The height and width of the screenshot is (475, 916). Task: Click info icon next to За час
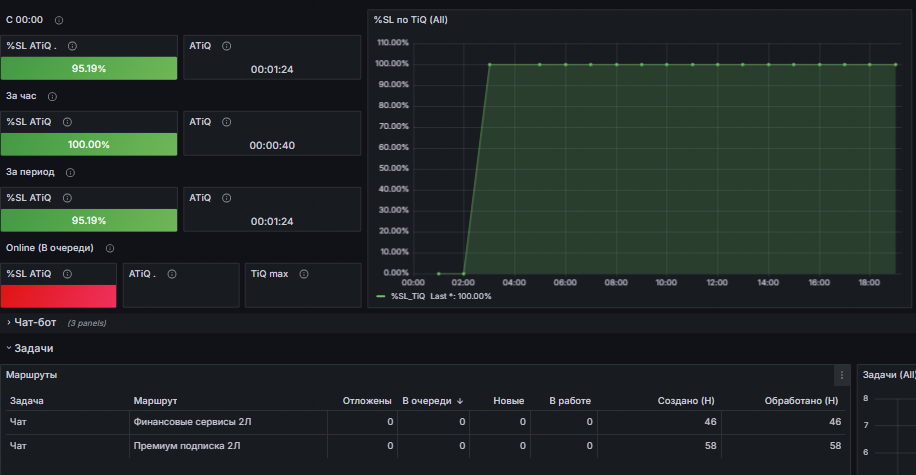53,96
